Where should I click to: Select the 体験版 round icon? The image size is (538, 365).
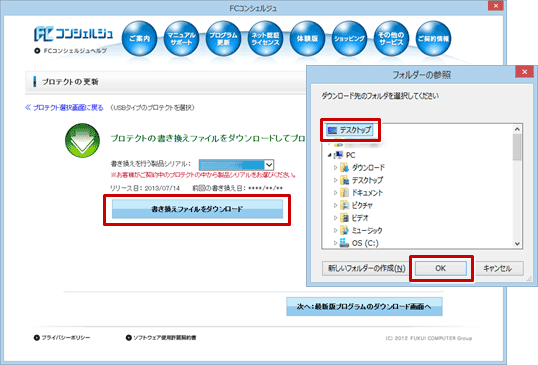pyautogui.click(x=307, y=38)
